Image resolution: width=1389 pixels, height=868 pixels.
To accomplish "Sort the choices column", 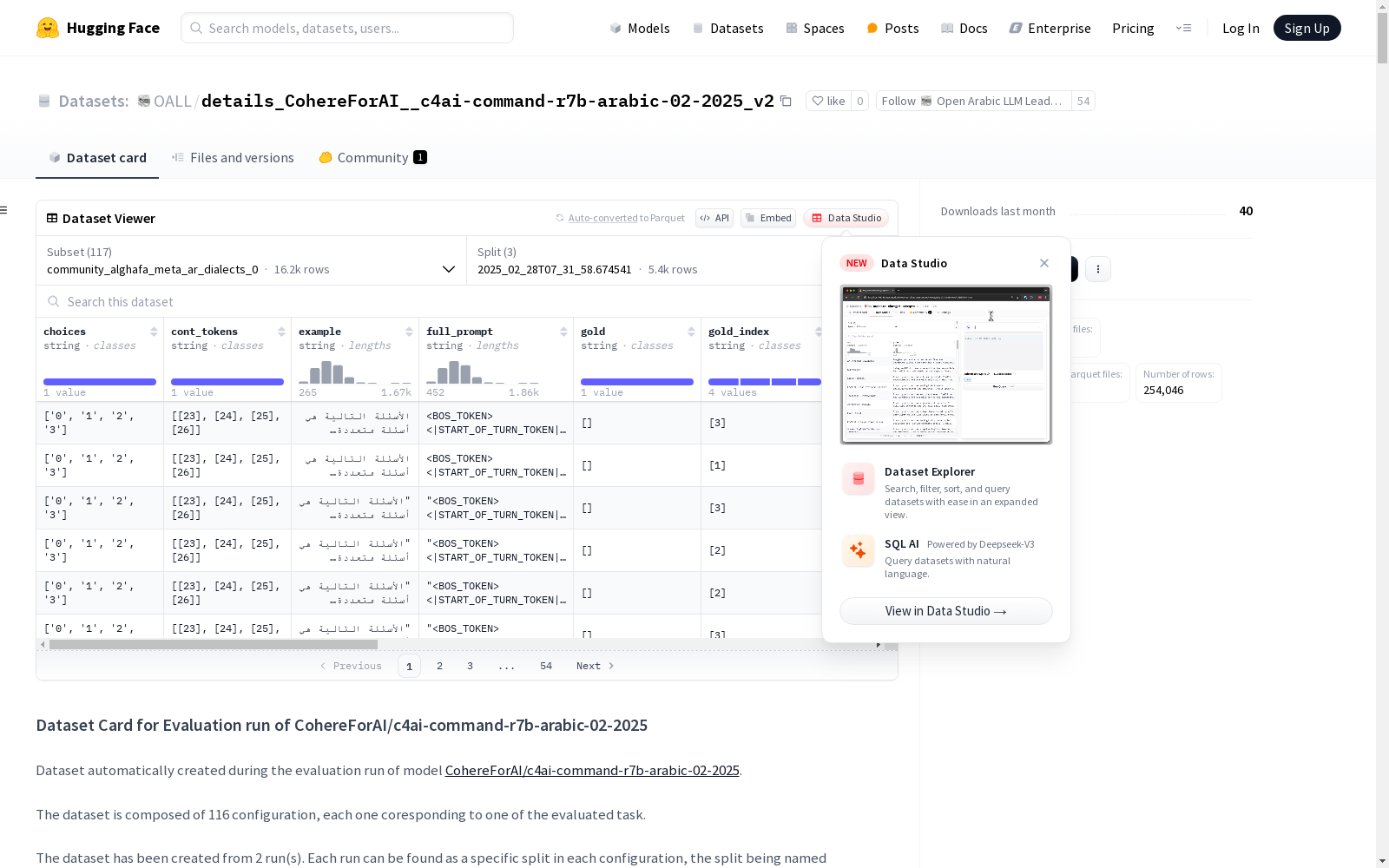I will (x=154, y=332).
